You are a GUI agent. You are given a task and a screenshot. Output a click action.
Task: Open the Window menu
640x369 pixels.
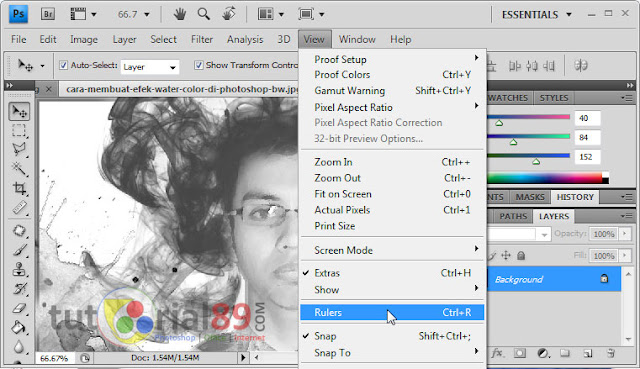(x=357, y=39)
